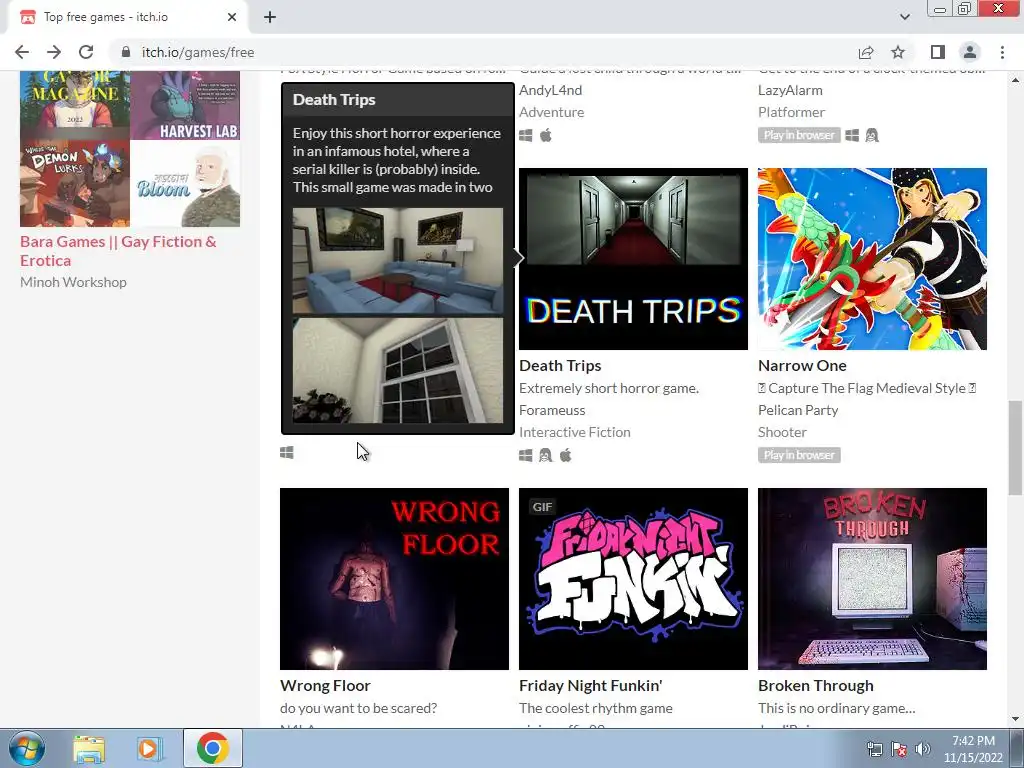Open Windows Explorer from taskbar
Viewport: 1024px width, 768px height.
point(89,748)
